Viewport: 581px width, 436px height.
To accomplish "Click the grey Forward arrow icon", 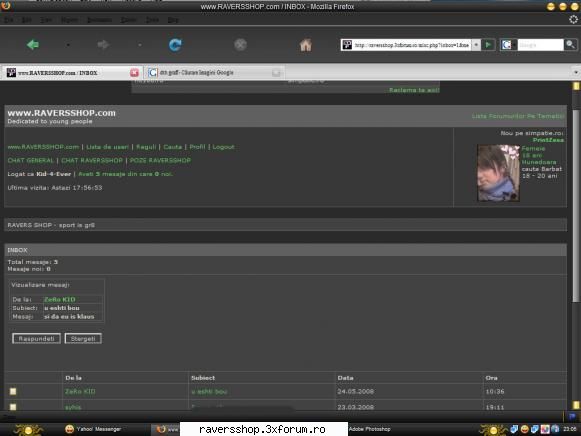I will coord(103,45).
